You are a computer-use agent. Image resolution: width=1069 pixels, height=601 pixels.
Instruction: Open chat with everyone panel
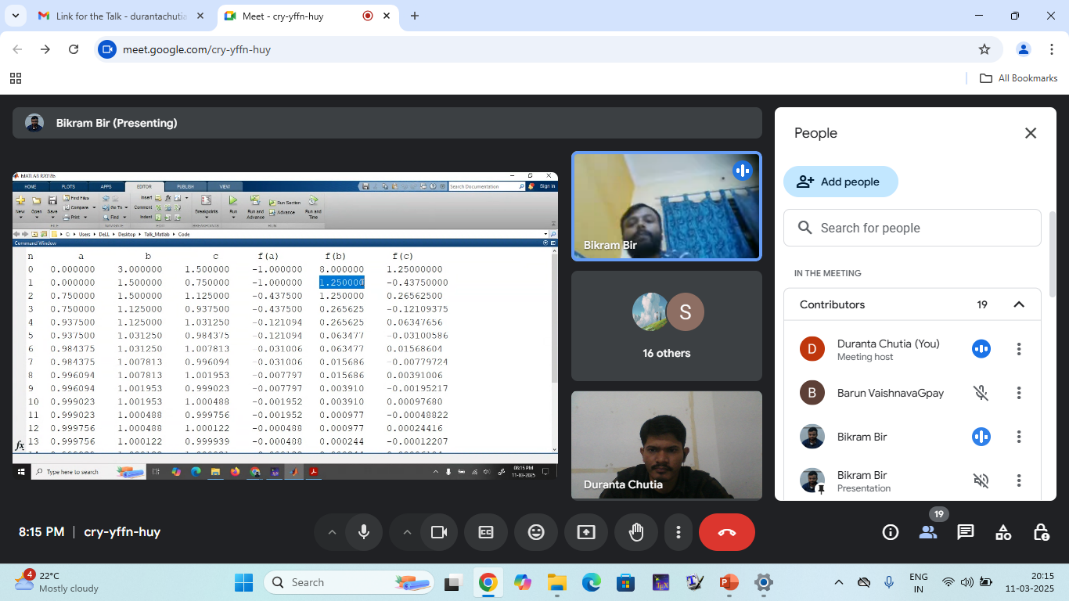click(965, 532)
